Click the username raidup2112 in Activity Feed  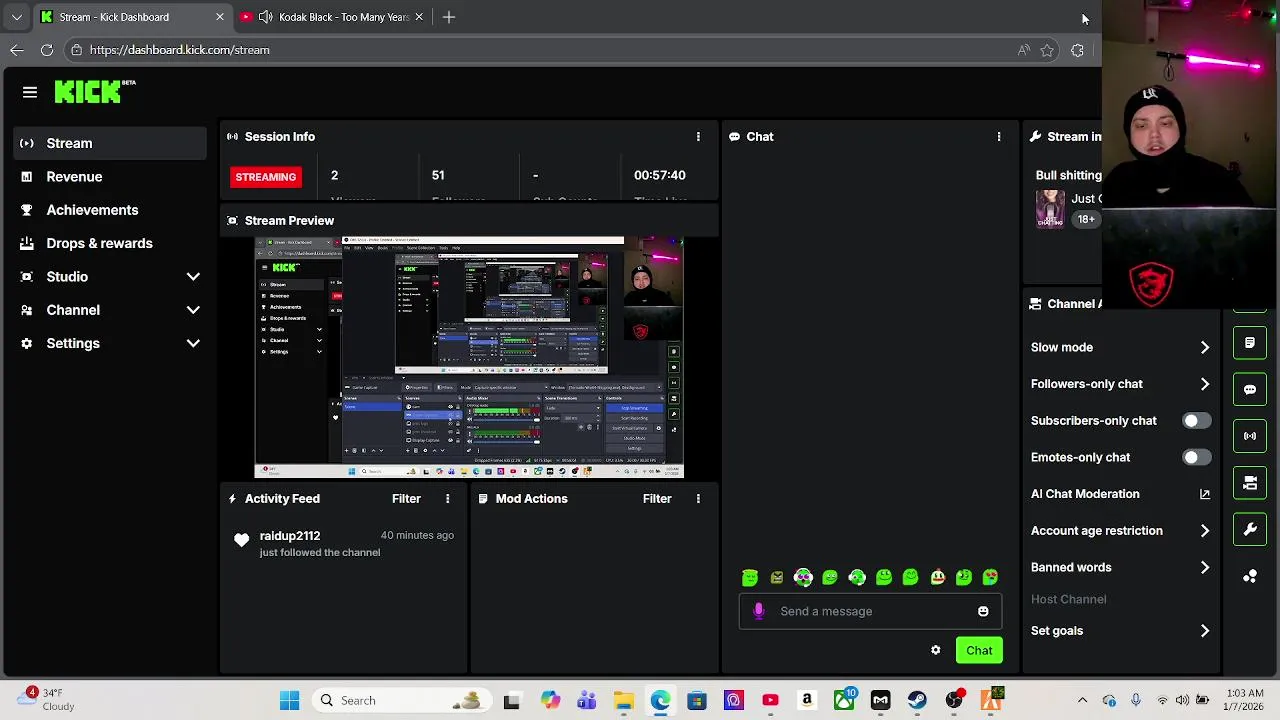pos(290,536)
